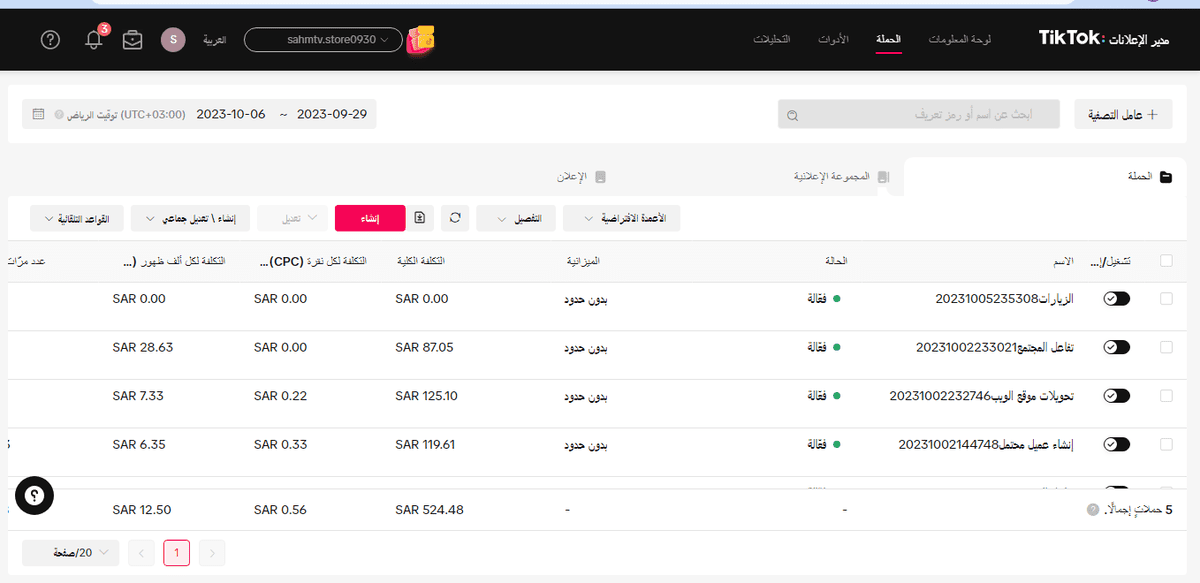Open the help question mark icon
This screenshot has width=1200, height=583.
pos(50,39)
